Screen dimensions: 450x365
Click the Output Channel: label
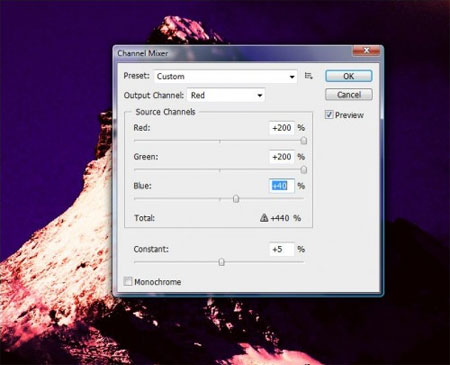click(x=154, y=95)
